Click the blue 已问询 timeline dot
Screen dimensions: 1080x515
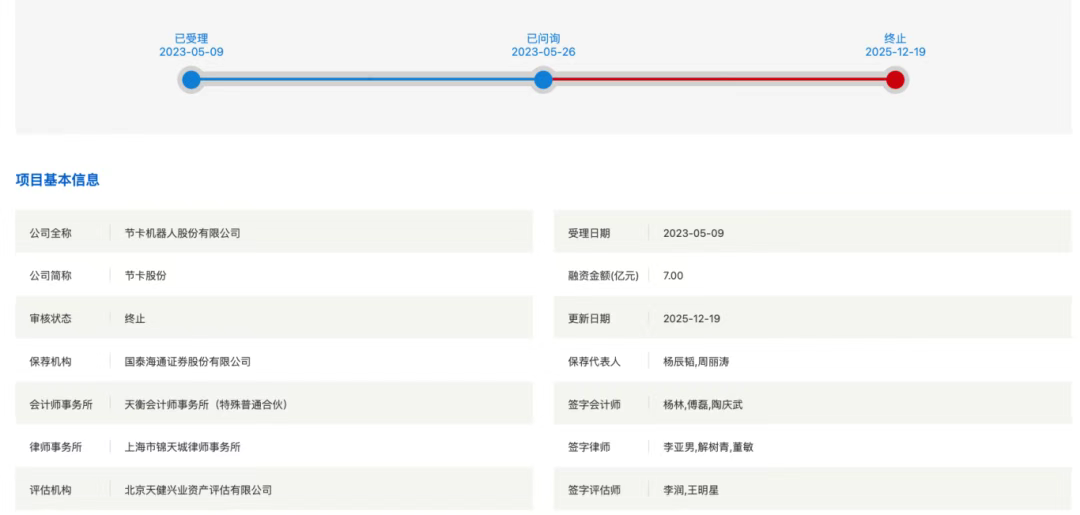click(543, 80)
